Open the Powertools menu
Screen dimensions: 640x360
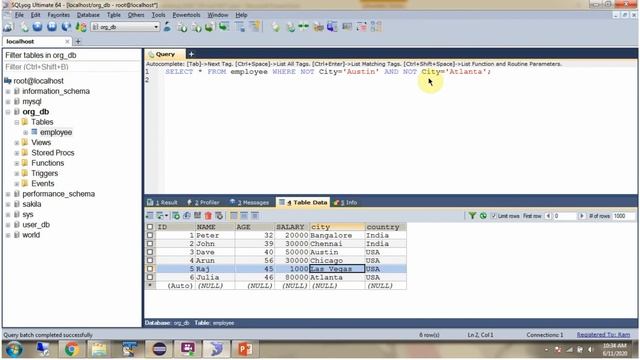(x=186, y=15)
